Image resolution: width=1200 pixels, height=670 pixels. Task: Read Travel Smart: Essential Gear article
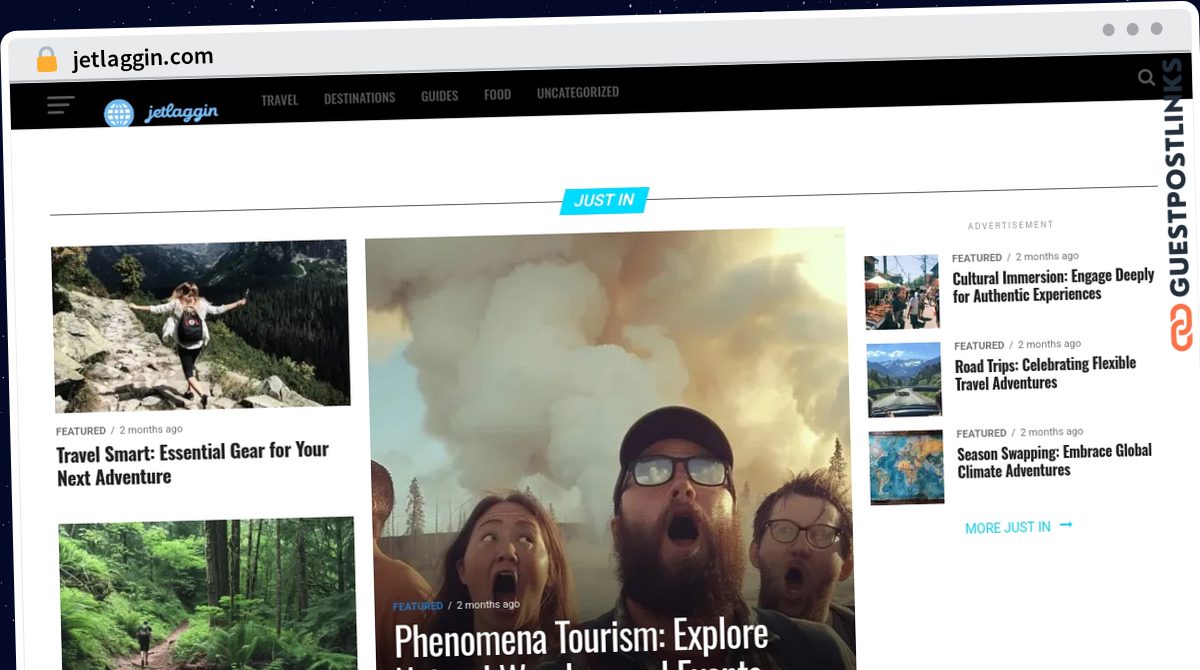[x=193, y=464]
